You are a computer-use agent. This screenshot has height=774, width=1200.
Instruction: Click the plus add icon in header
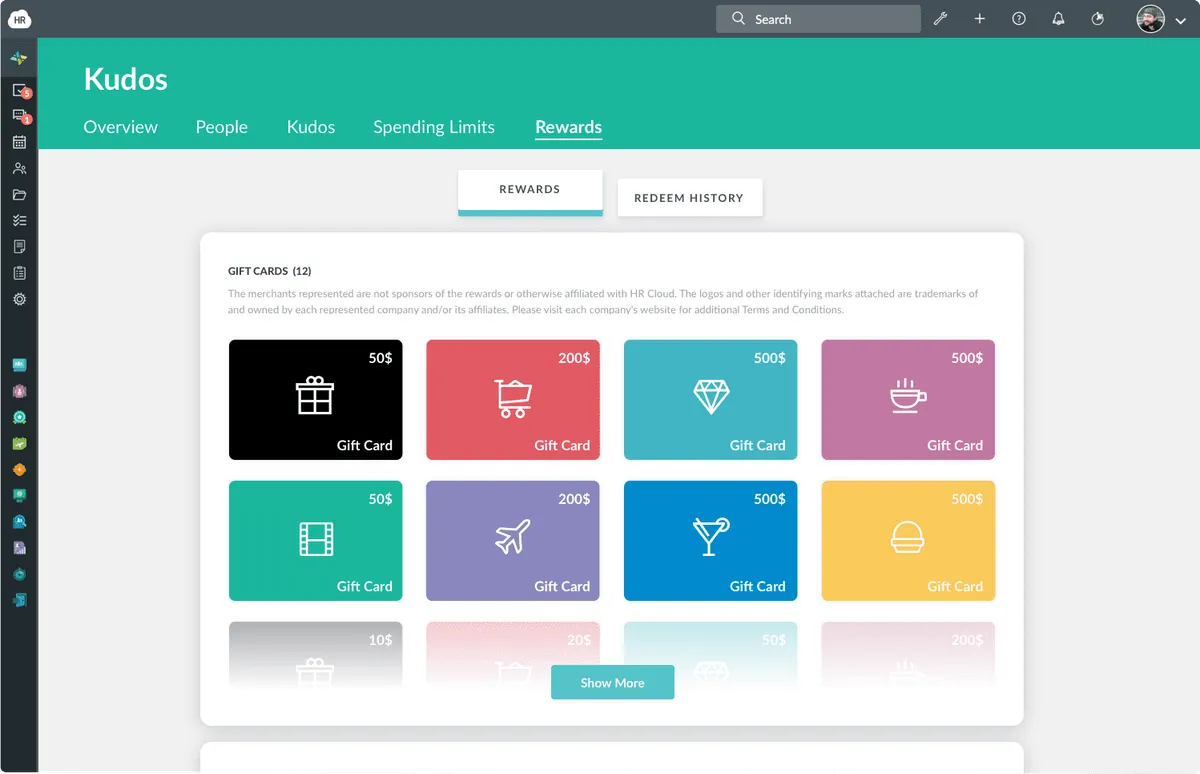click(x=980, y=19)
